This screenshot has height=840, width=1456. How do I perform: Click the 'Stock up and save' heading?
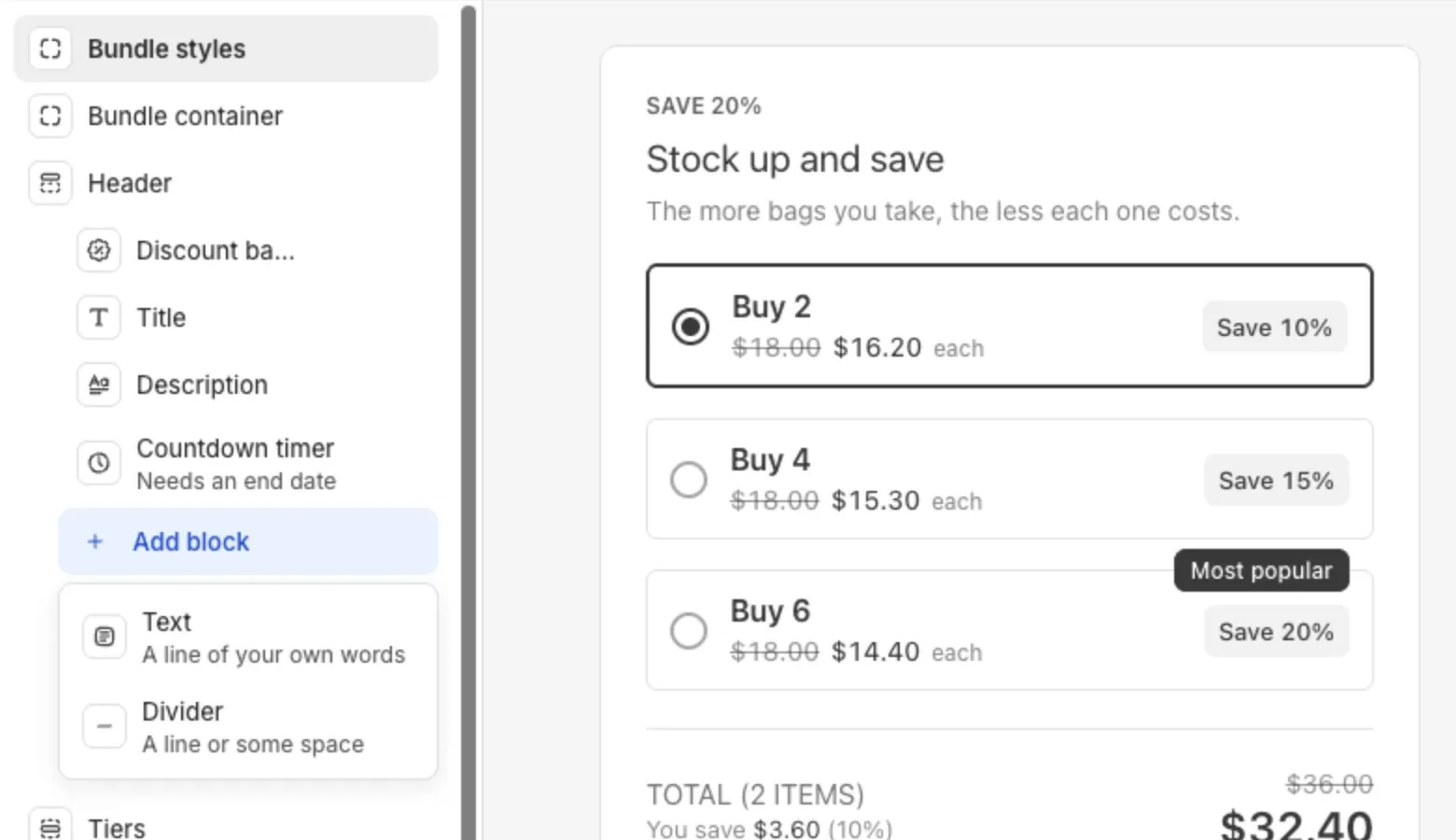point(795,159)
